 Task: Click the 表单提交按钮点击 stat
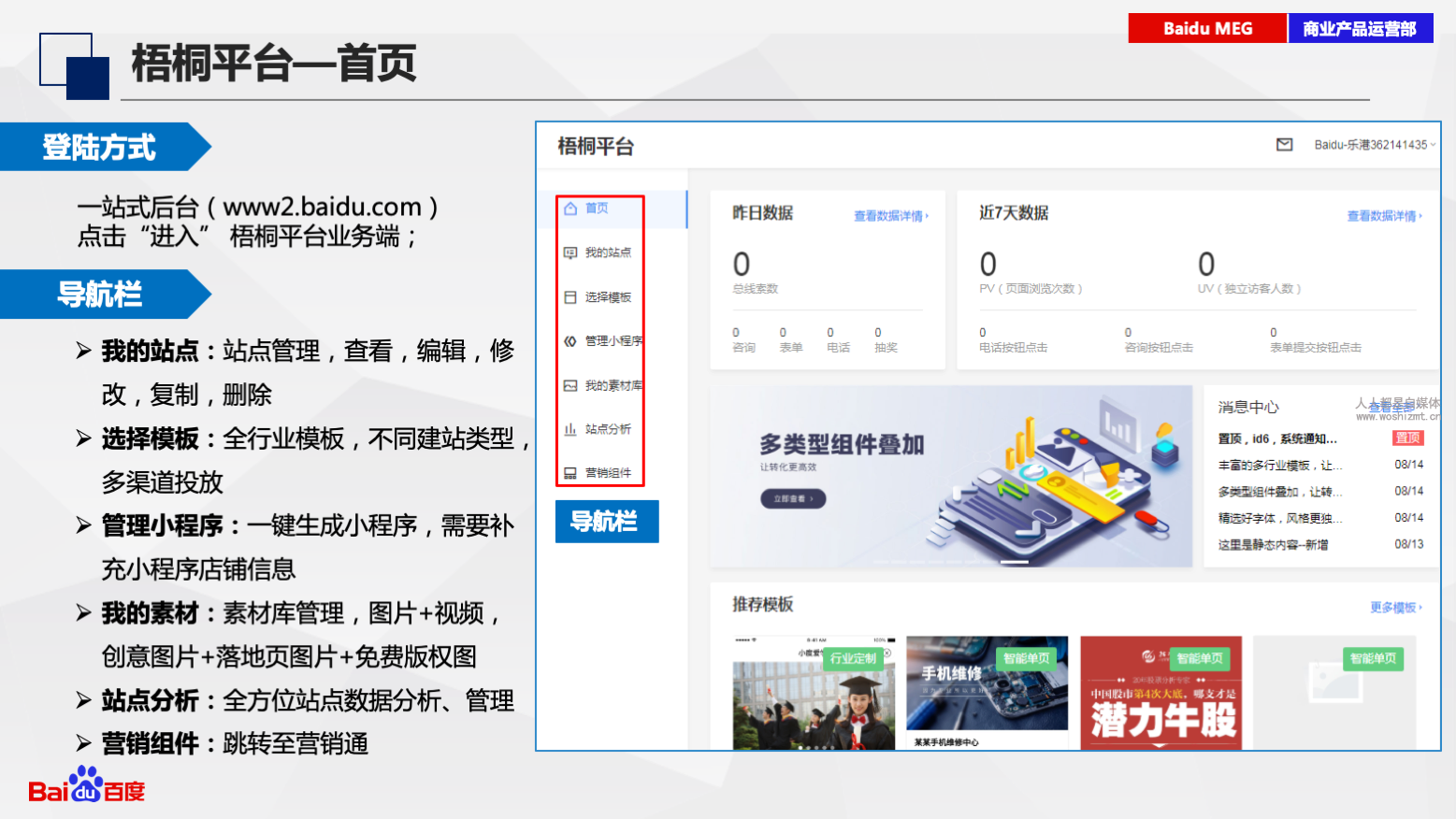pos(1316,340)
